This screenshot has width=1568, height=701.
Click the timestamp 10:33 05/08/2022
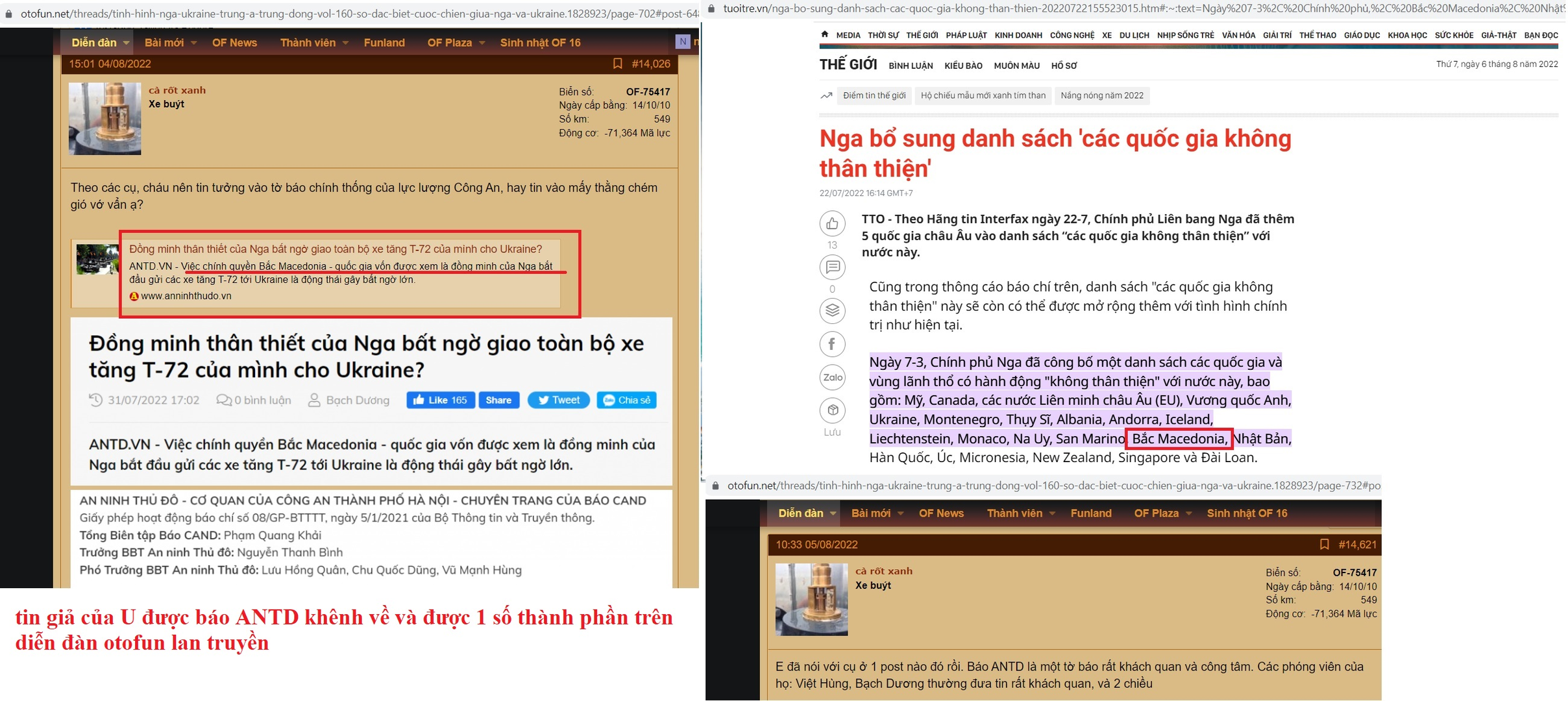[816, 545]
